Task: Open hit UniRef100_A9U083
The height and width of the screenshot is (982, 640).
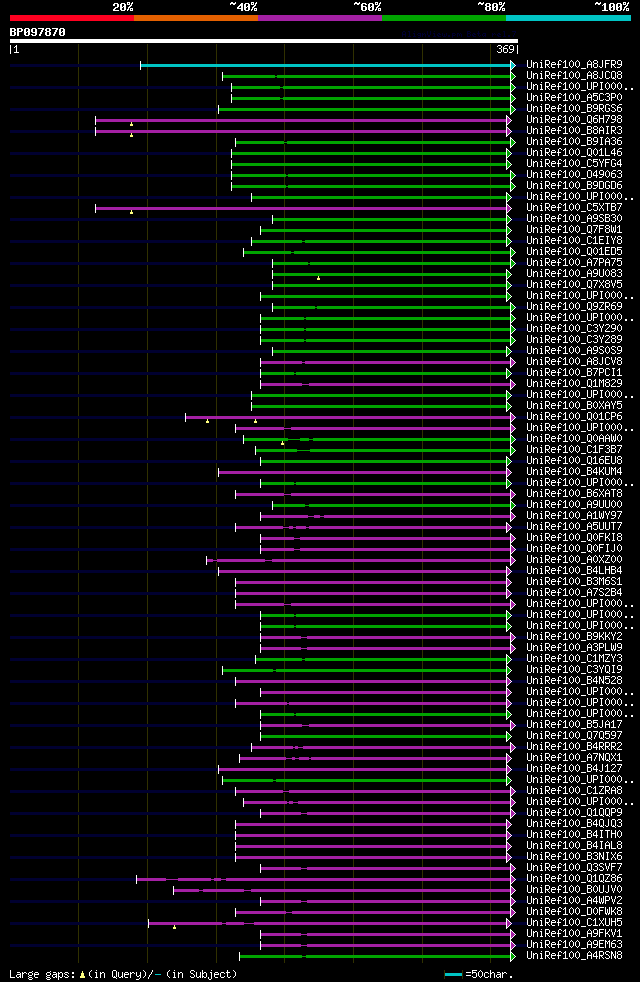Action: tap(574, 274)
